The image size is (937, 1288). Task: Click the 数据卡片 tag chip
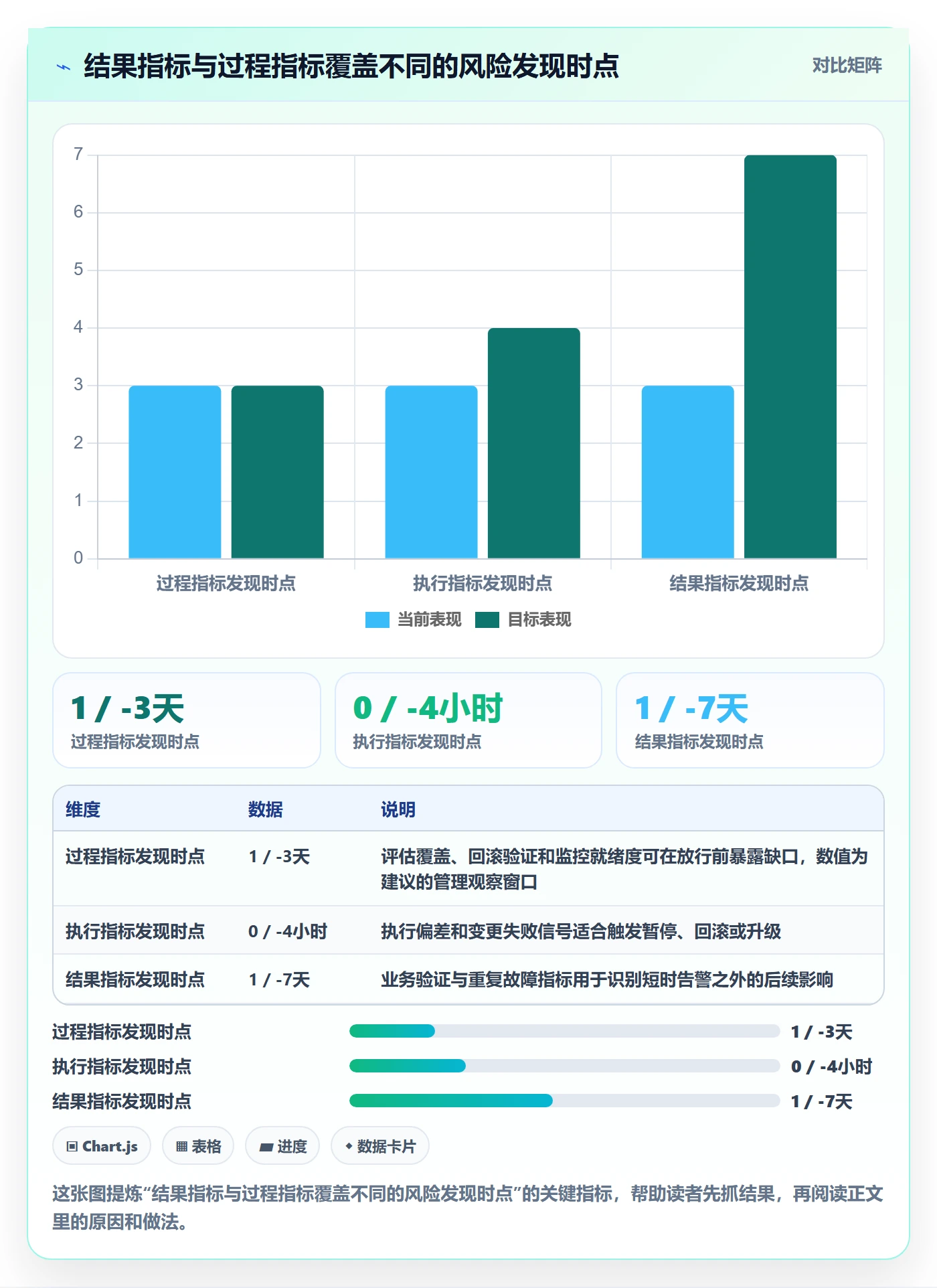point(380,1147)
